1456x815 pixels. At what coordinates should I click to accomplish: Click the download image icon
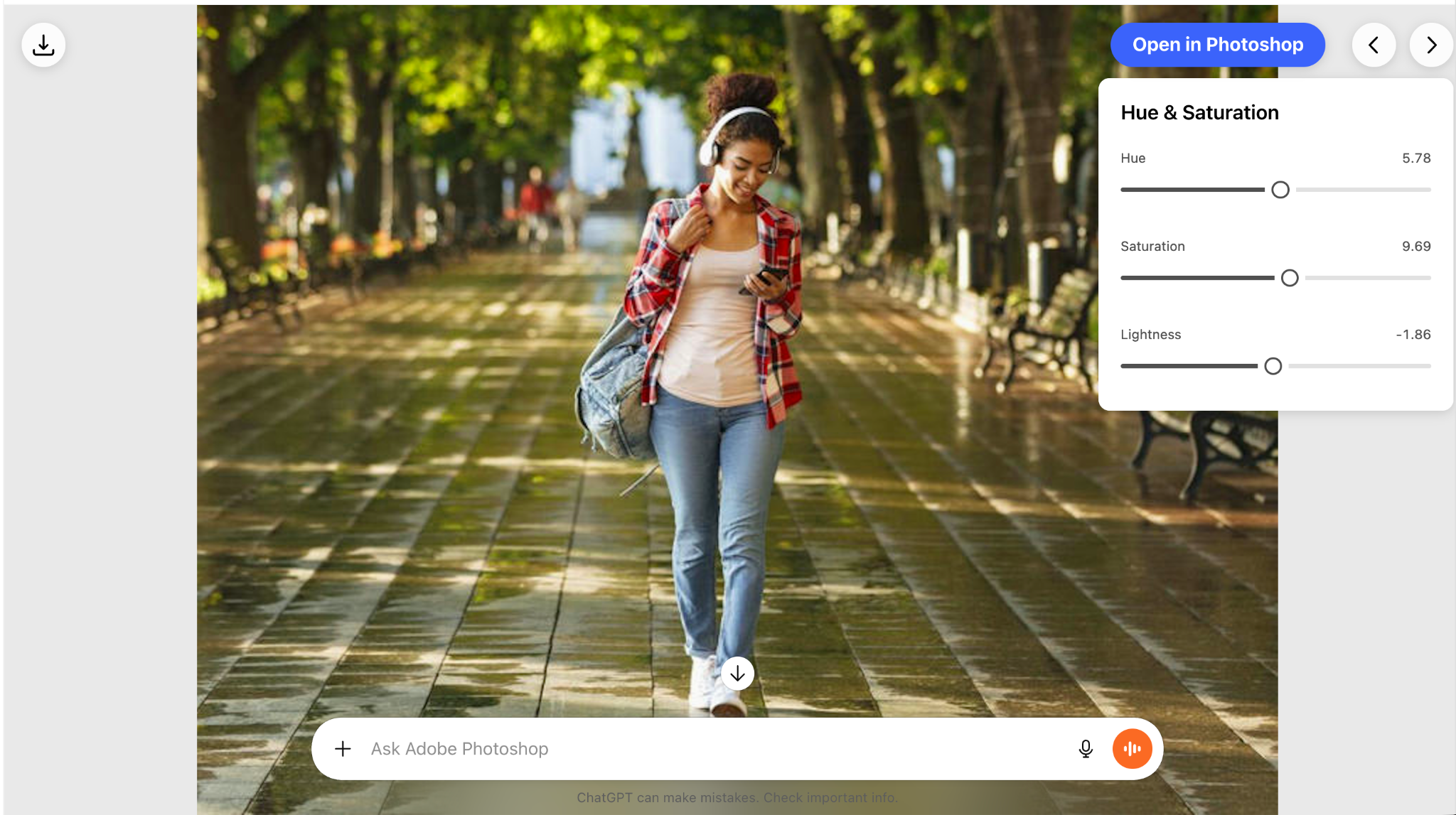(43, 45)
